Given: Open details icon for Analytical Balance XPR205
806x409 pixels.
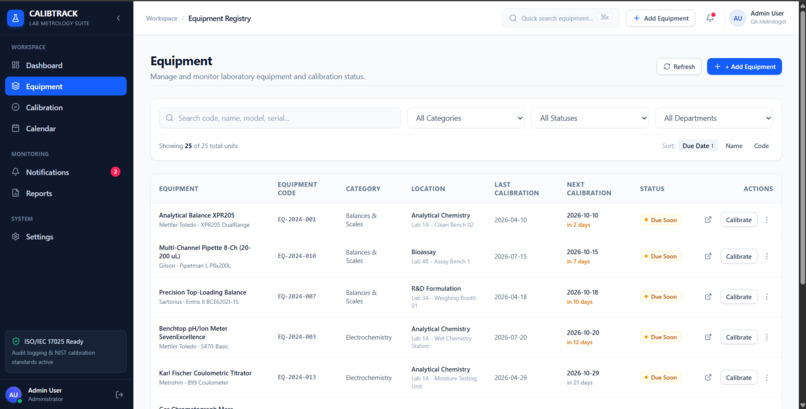Looking at the screenshot, I should tap(708, 219).
